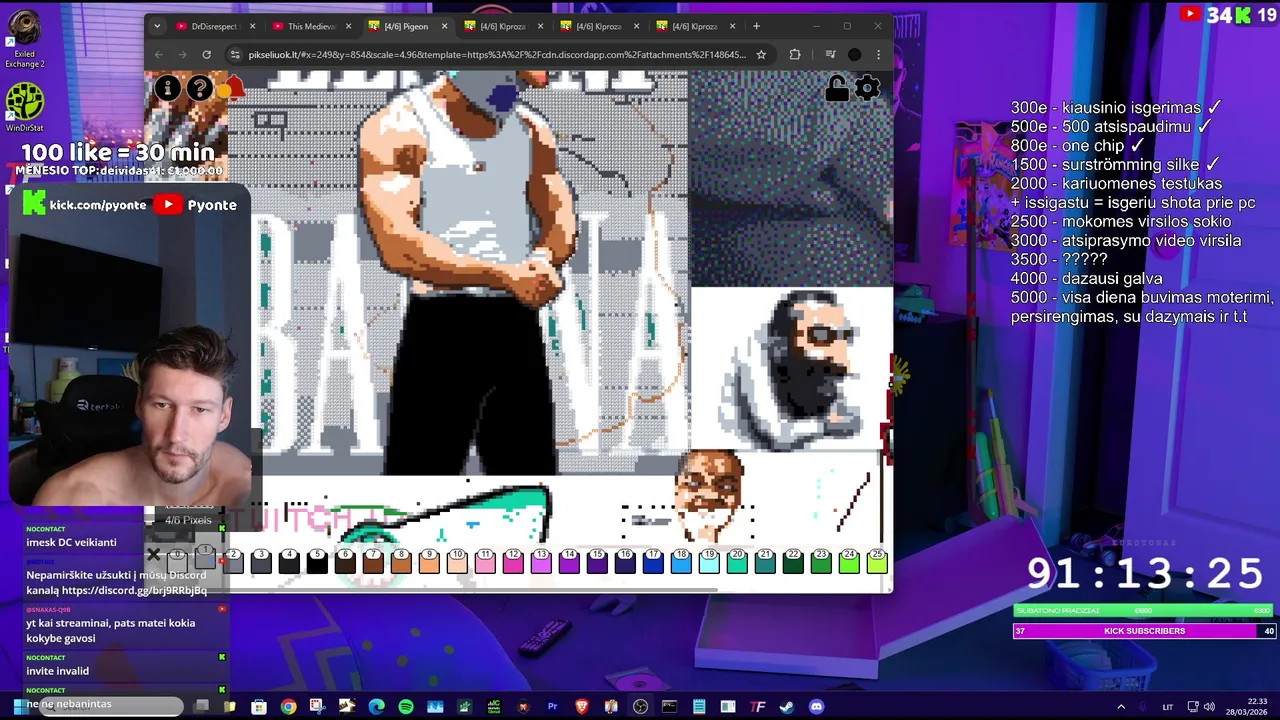The image size is (1280, 720).
Task: Open the info icon on the canvas
Action: click(x=167, y=88)
